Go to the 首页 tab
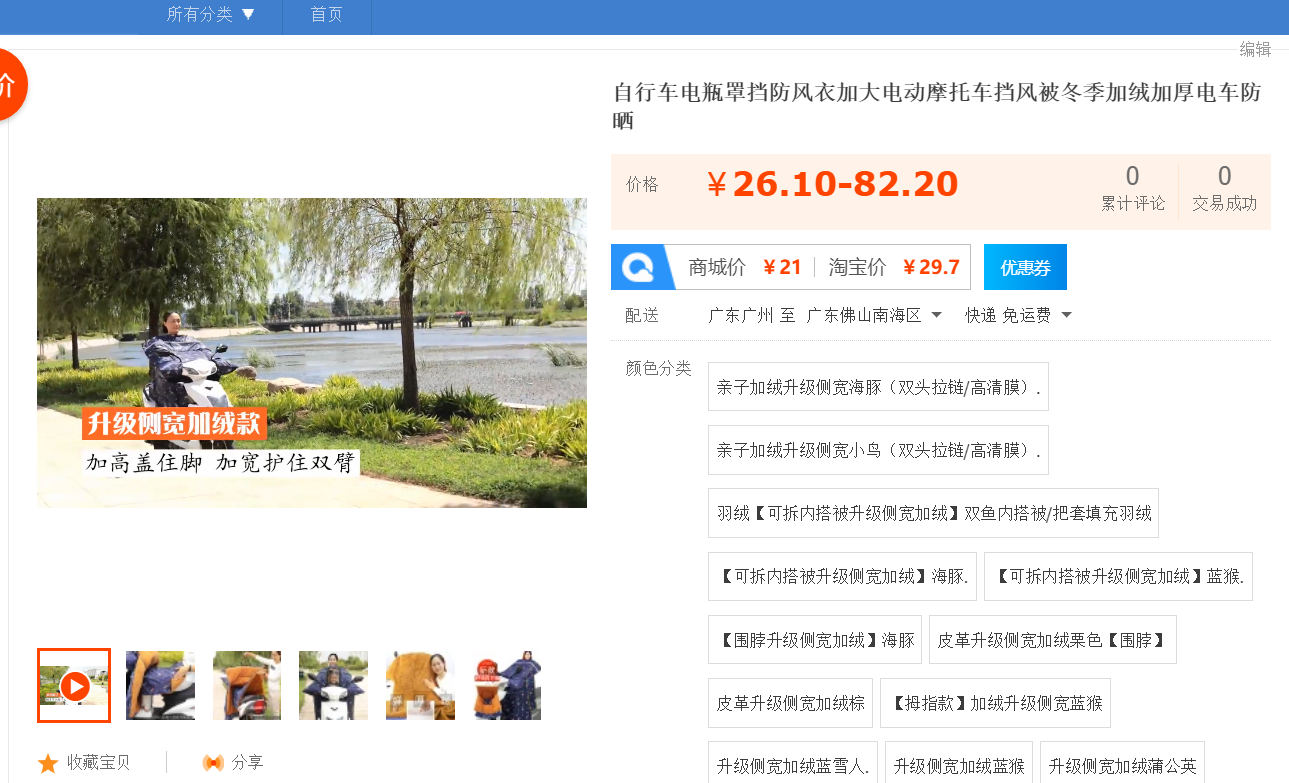Viewport: 1289px width, 783px height. point(326,15)
